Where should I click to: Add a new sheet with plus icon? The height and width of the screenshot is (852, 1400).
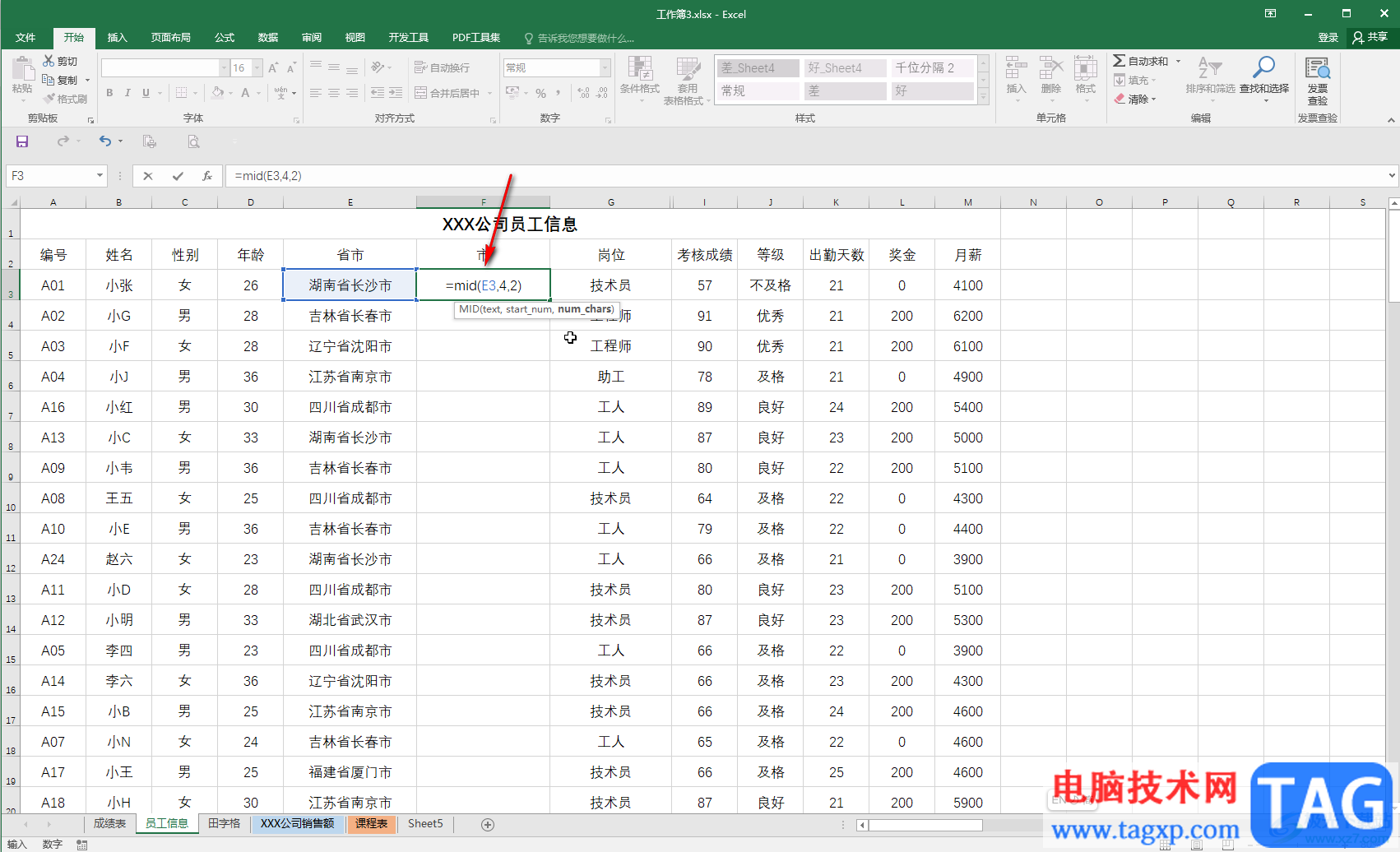click(488, 825)
